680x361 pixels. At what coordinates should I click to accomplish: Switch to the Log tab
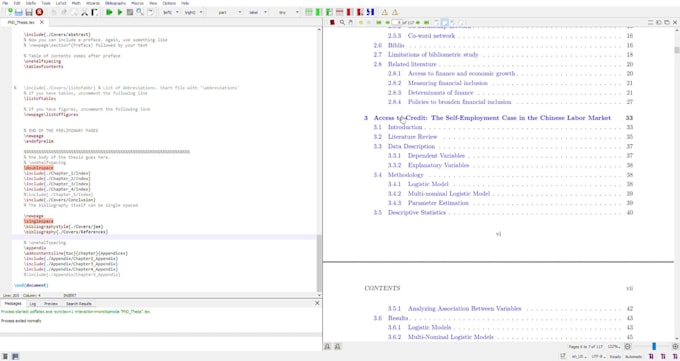pos(33,304)
